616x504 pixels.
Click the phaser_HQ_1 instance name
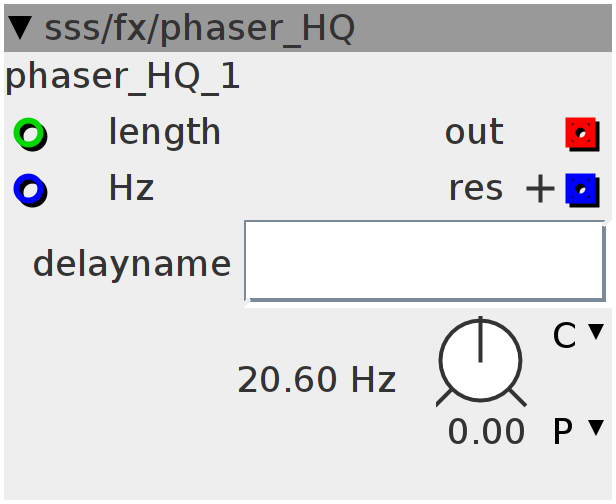[x=122, y=76]
